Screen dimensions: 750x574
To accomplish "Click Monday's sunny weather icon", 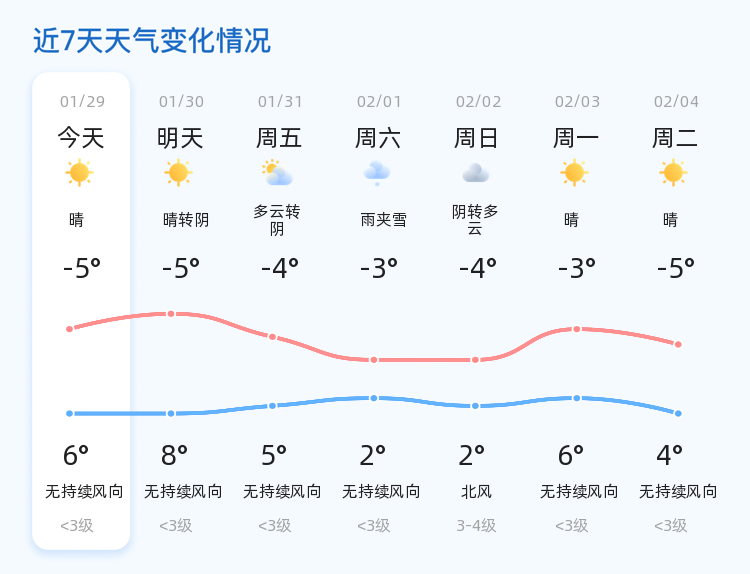I will [574, 173].
